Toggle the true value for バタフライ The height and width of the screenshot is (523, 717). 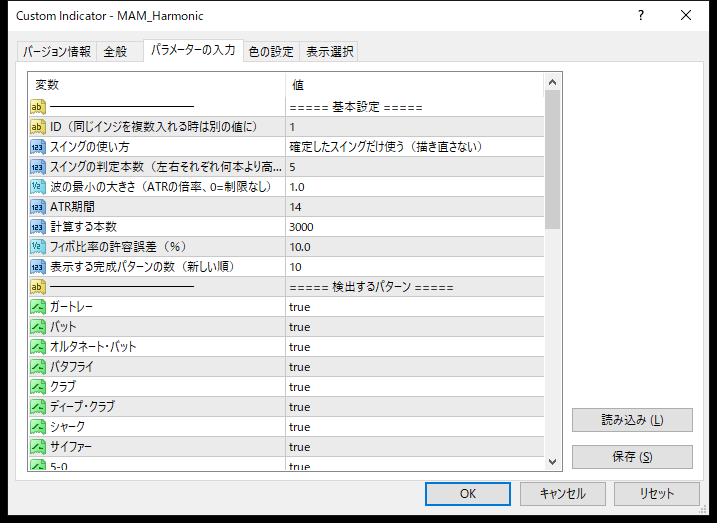(x=414, y=367)
